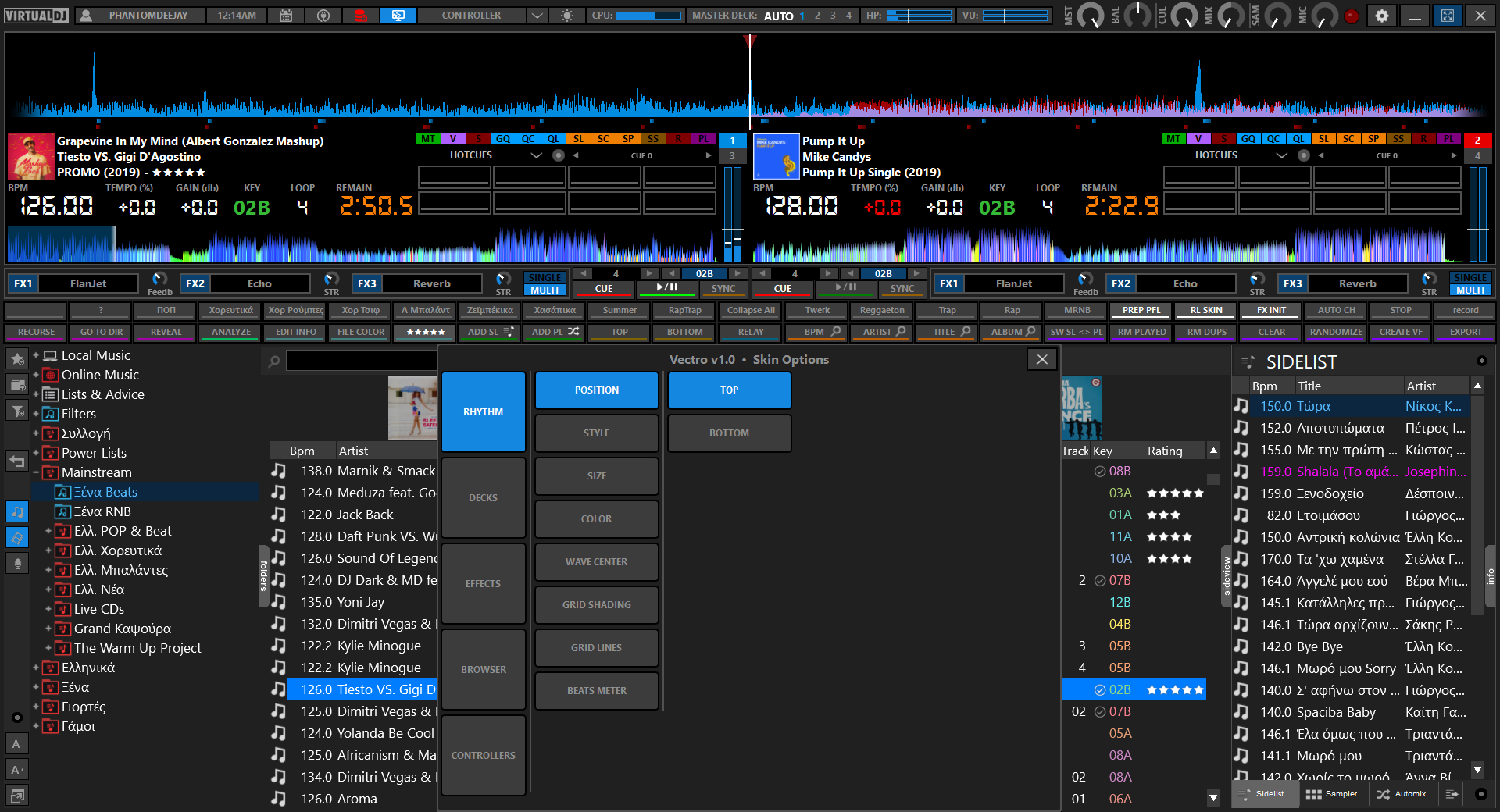
Task: Enable right MULTI effects mode
Action: [x=1470, y=290]
